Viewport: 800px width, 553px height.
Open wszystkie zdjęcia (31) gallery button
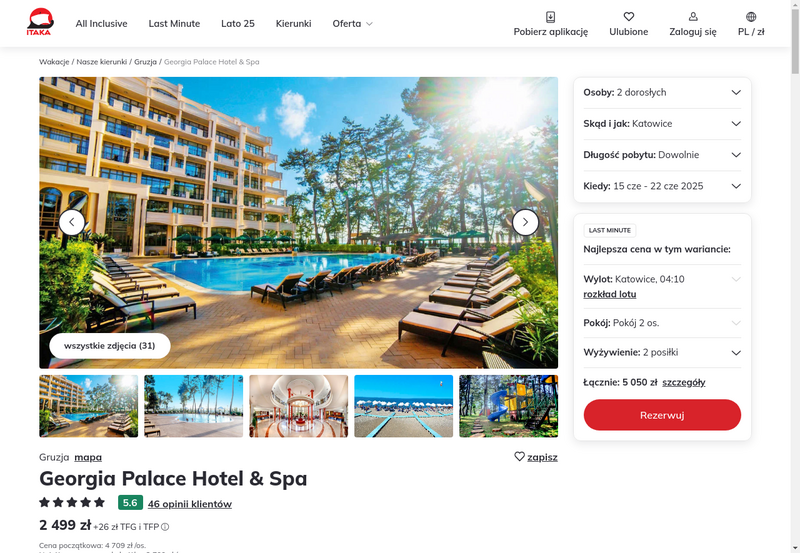coord(110,345)
